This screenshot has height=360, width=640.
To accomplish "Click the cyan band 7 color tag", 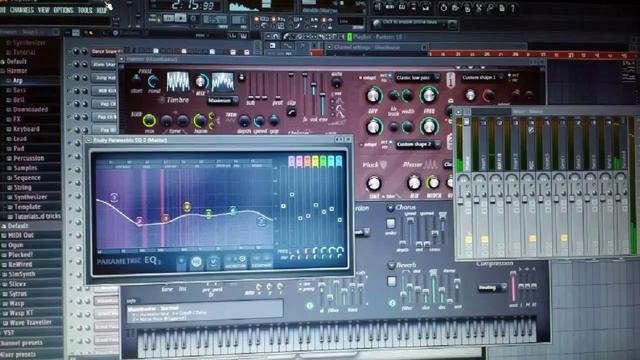I will click(x=339, y=162).
